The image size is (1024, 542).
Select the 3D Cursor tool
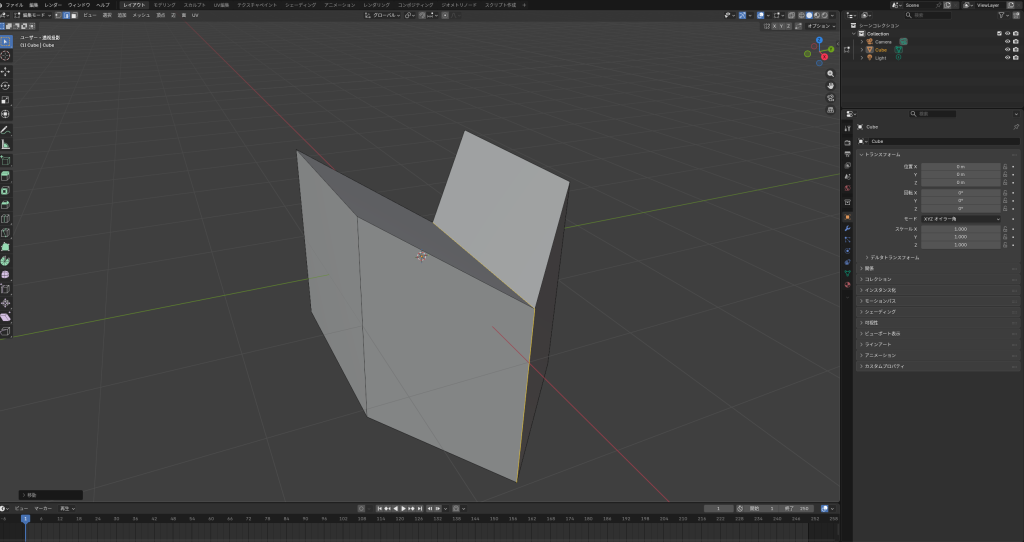[5, 56]
